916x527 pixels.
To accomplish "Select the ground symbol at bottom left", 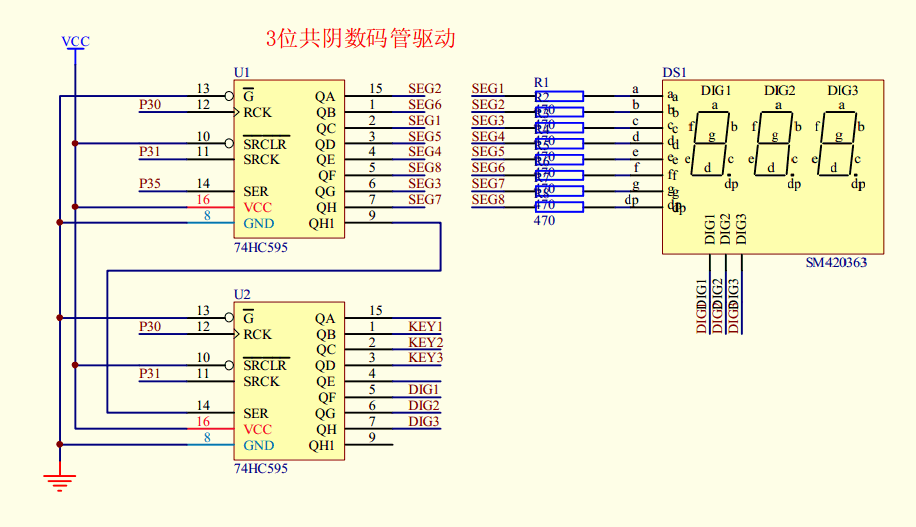I will coord(60,482).
